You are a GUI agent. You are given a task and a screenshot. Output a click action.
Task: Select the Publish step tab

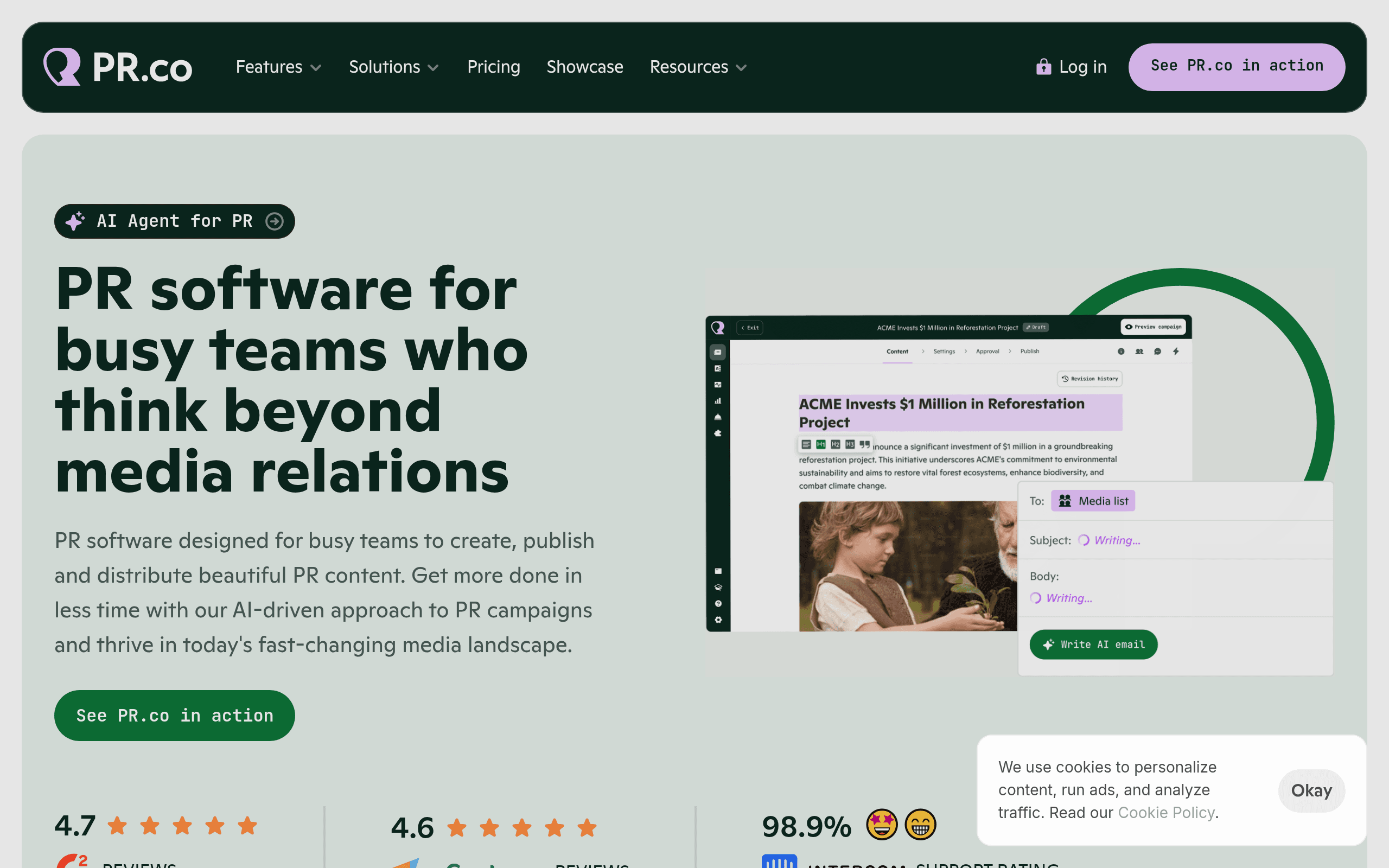click(1030, 352)
